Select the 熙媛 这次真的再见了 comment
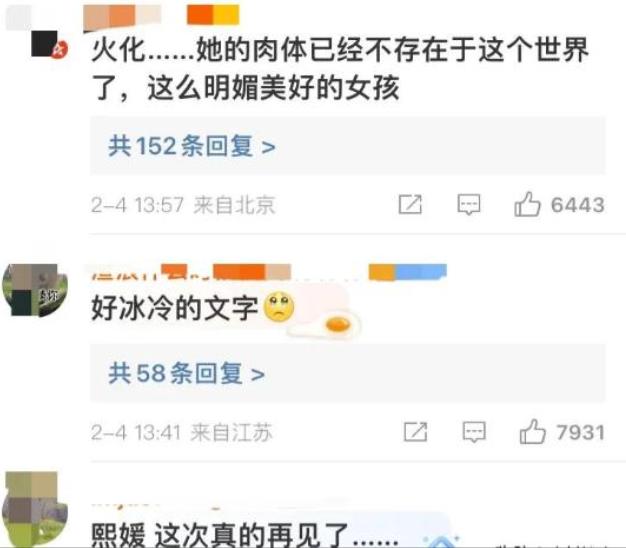This screenshot has width=626, height=548. (245, 534)
